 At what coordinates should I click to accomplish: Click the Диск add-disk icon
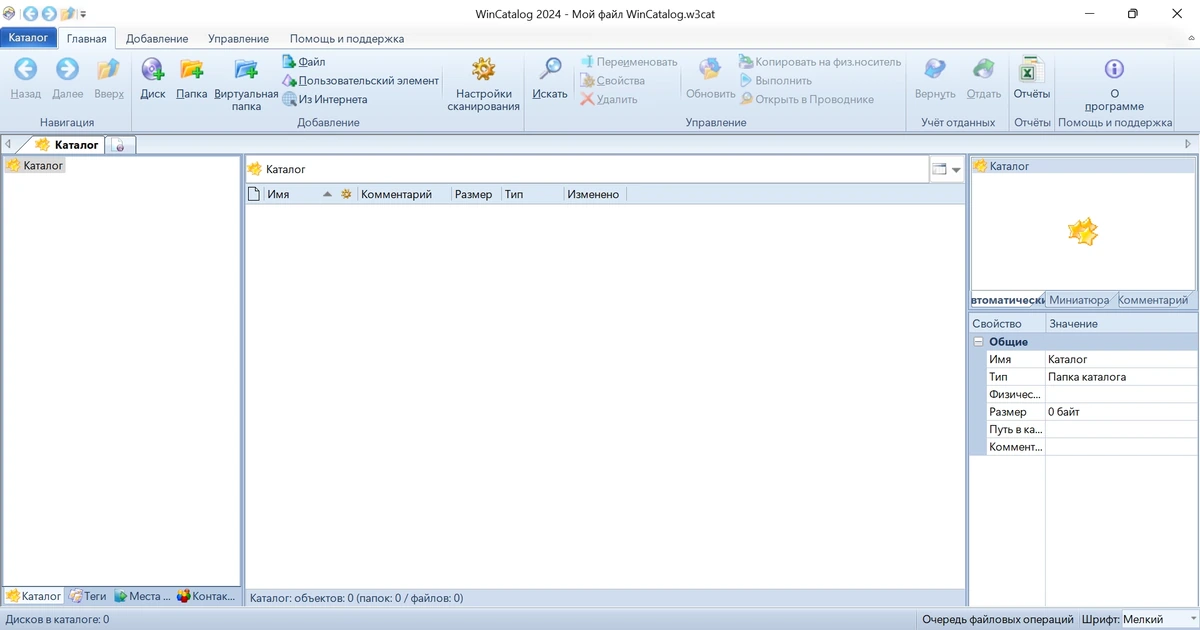(153, 69)
